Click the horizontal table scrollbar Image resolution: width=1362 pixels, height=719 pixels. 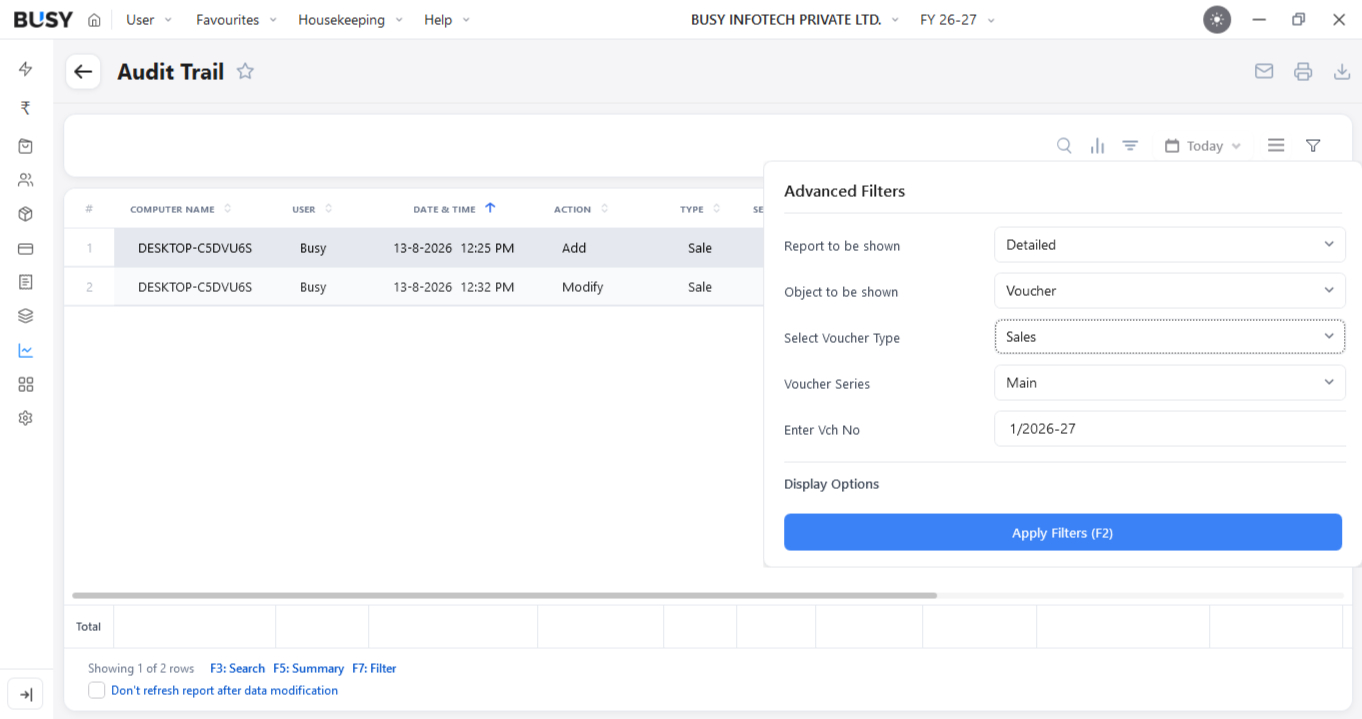coord(505,595)
